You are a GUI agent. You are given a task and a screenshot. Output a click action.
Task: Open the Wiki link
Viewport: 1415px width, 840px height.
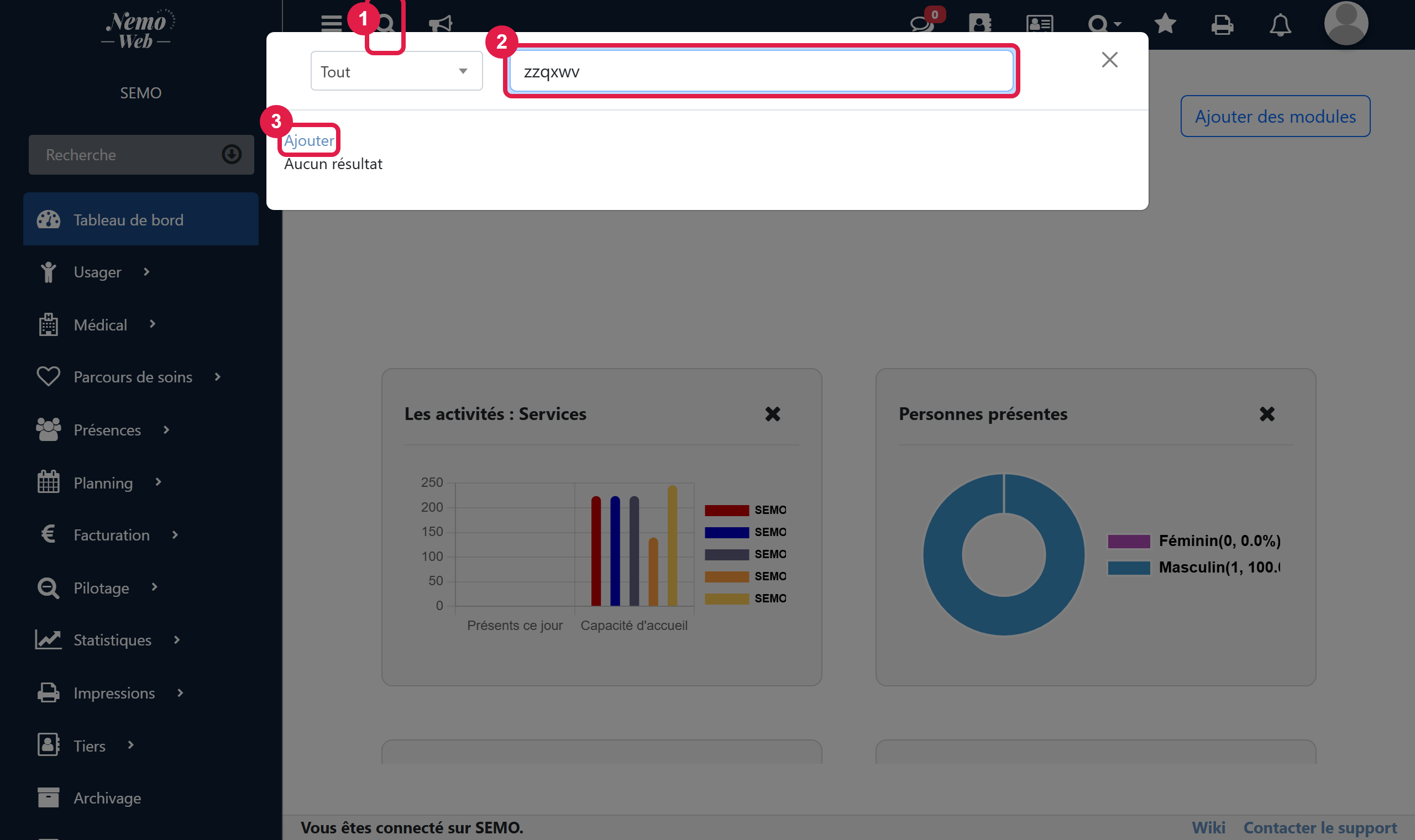[1208, 827]
